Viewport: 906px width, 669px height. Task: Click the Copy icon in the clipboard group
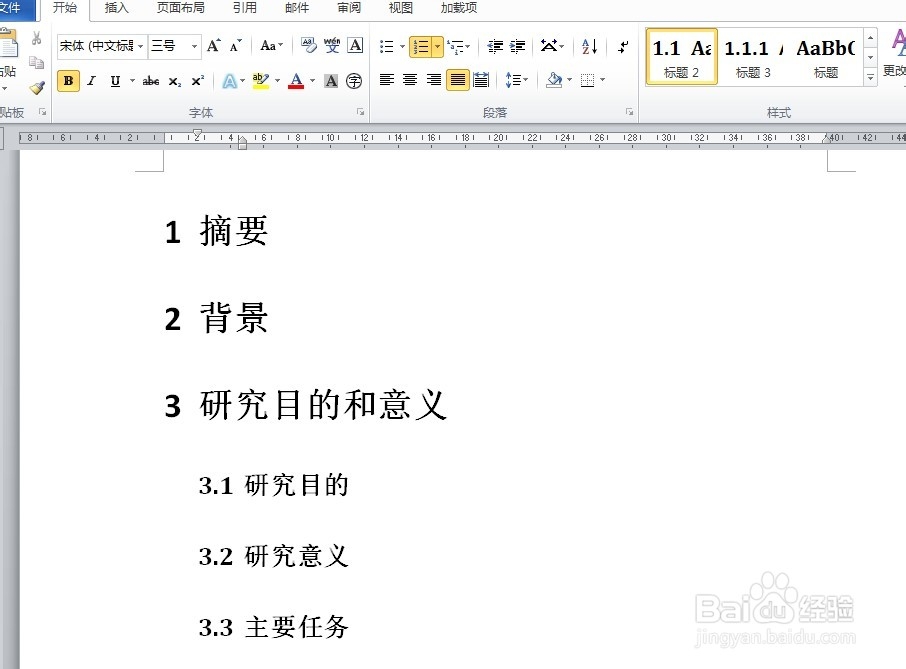(x=36, y=62)
